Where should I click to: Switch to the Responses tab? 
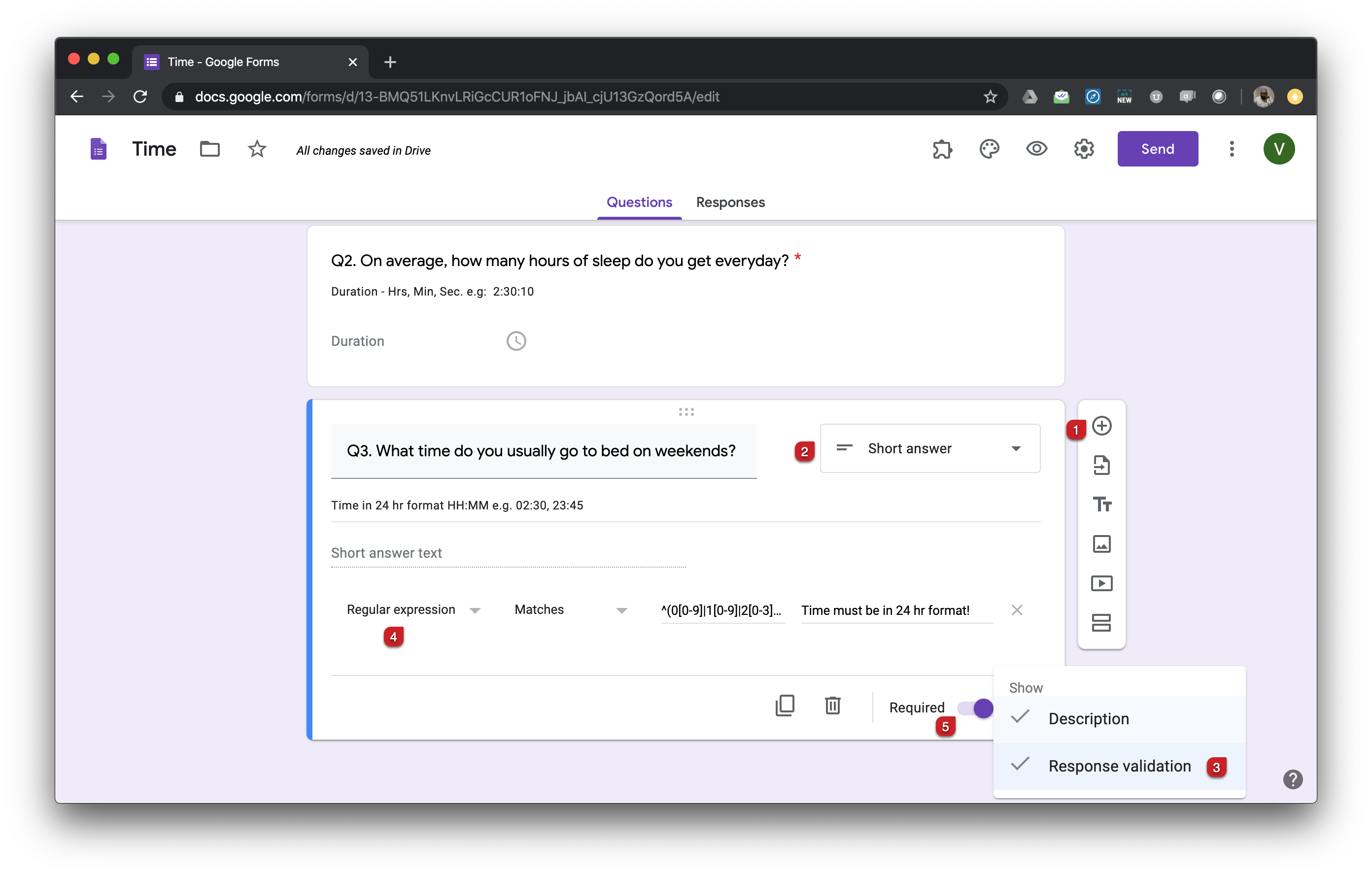point(730,202)
